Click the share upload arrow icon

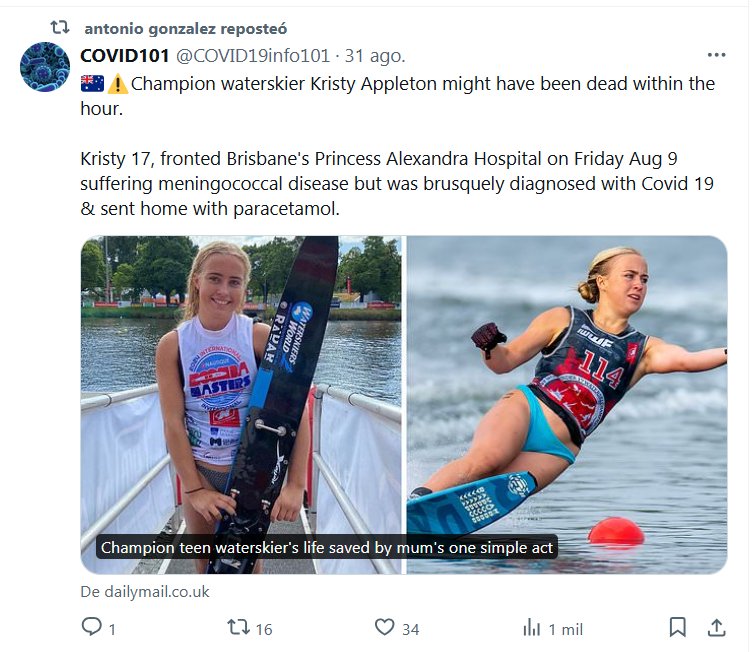[715, 627]
